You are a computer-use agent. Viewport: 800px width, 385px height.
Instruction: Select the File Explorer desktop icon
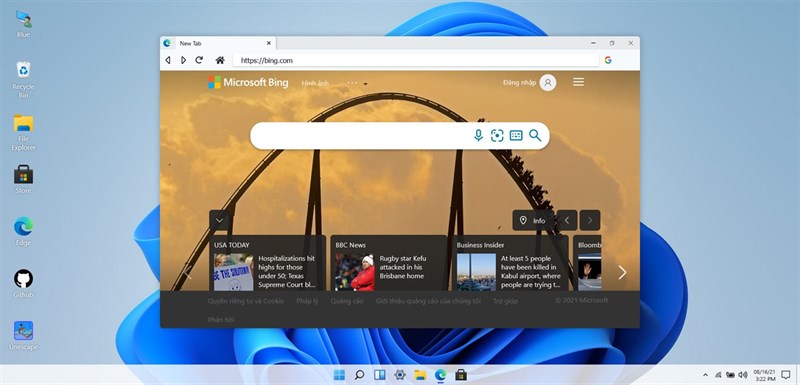point(23,132)
